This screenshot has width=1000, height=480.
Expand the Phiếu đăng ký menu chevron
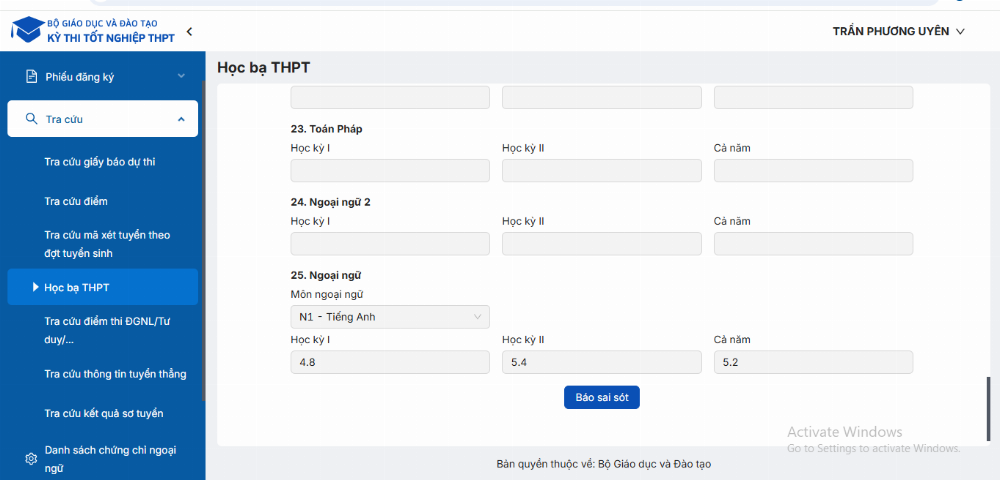point(181,76)
